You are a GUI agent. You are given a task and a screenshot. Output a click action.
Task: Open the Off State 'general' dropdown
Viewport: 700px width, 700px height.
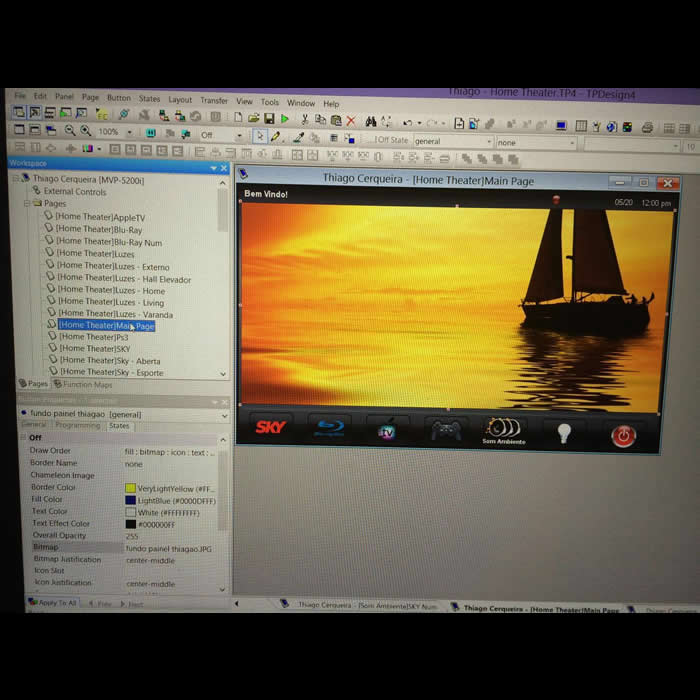click(489, 141)
